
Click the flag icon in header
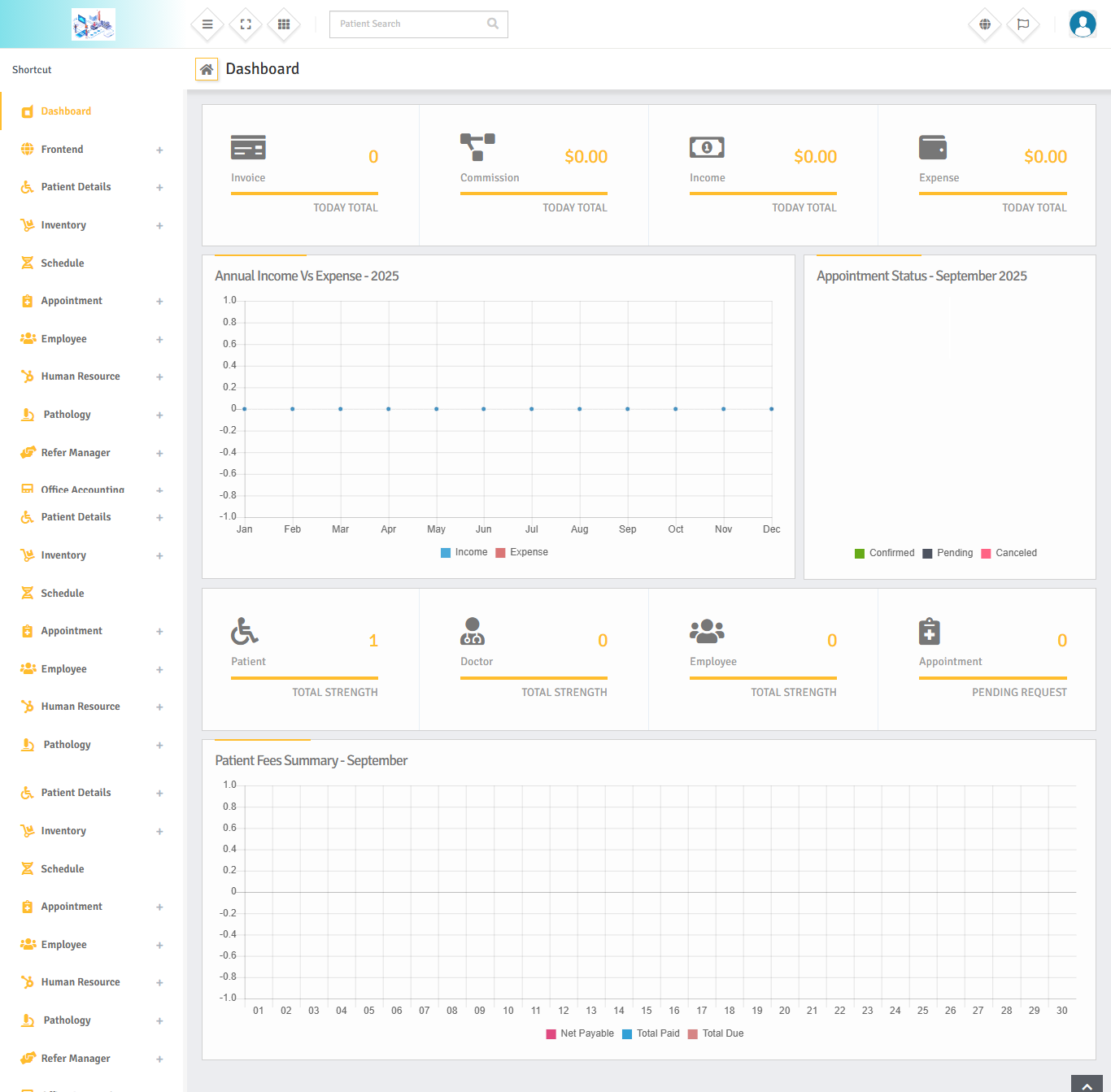[x=1023, y=24]
